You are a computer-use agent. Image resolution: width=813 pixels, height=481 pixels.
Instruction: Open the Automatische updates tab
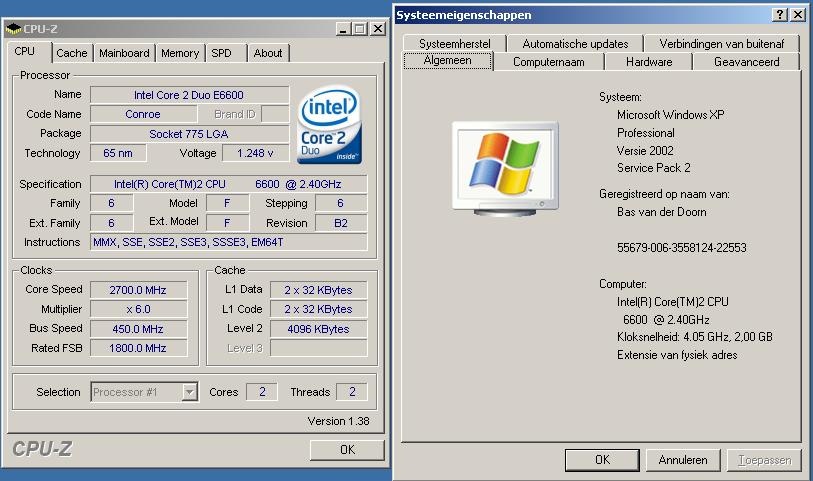click(x=575, y=44)
